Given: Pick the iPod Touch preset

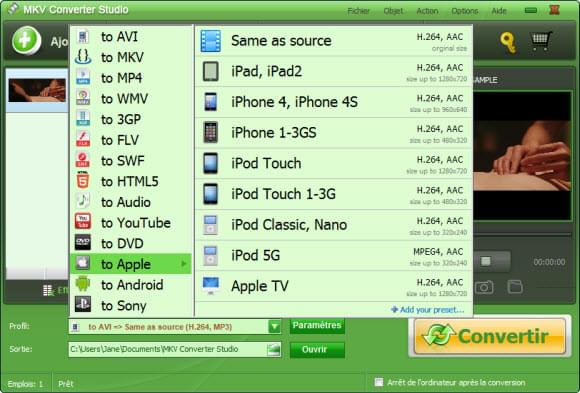Looking at the screenshot, I should pos(334,164).
